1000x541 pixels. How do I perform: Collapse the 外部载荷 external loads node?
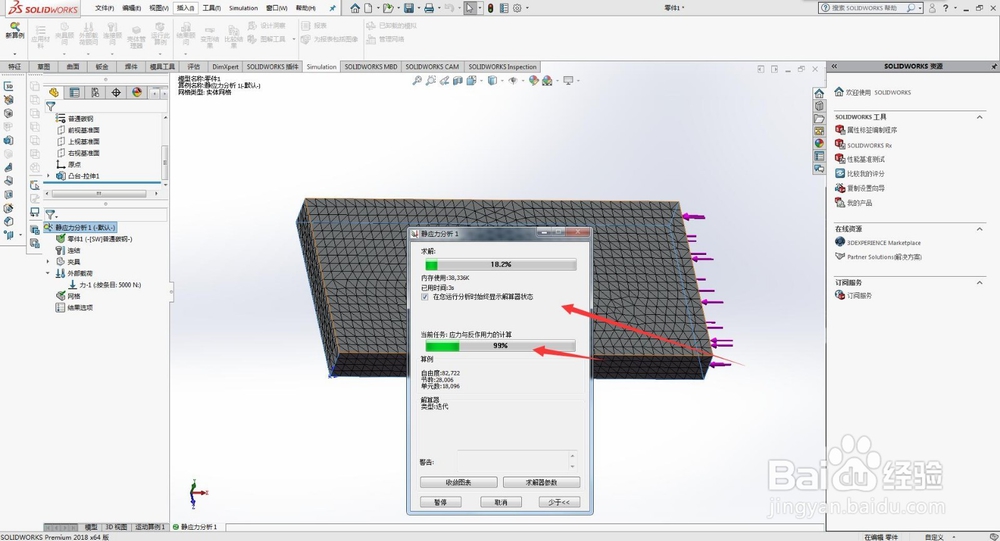tap(48, 273)
